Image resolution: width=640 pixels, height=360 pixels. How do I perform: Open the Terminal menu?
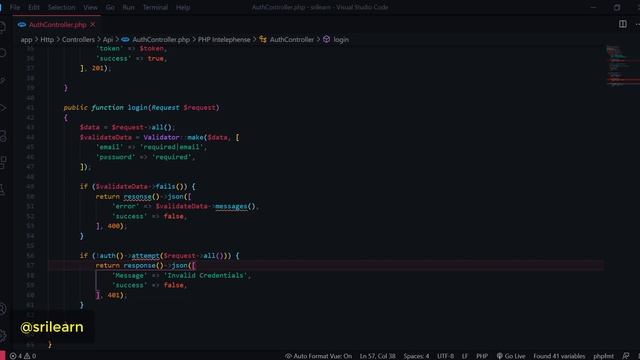click(155, 7)
